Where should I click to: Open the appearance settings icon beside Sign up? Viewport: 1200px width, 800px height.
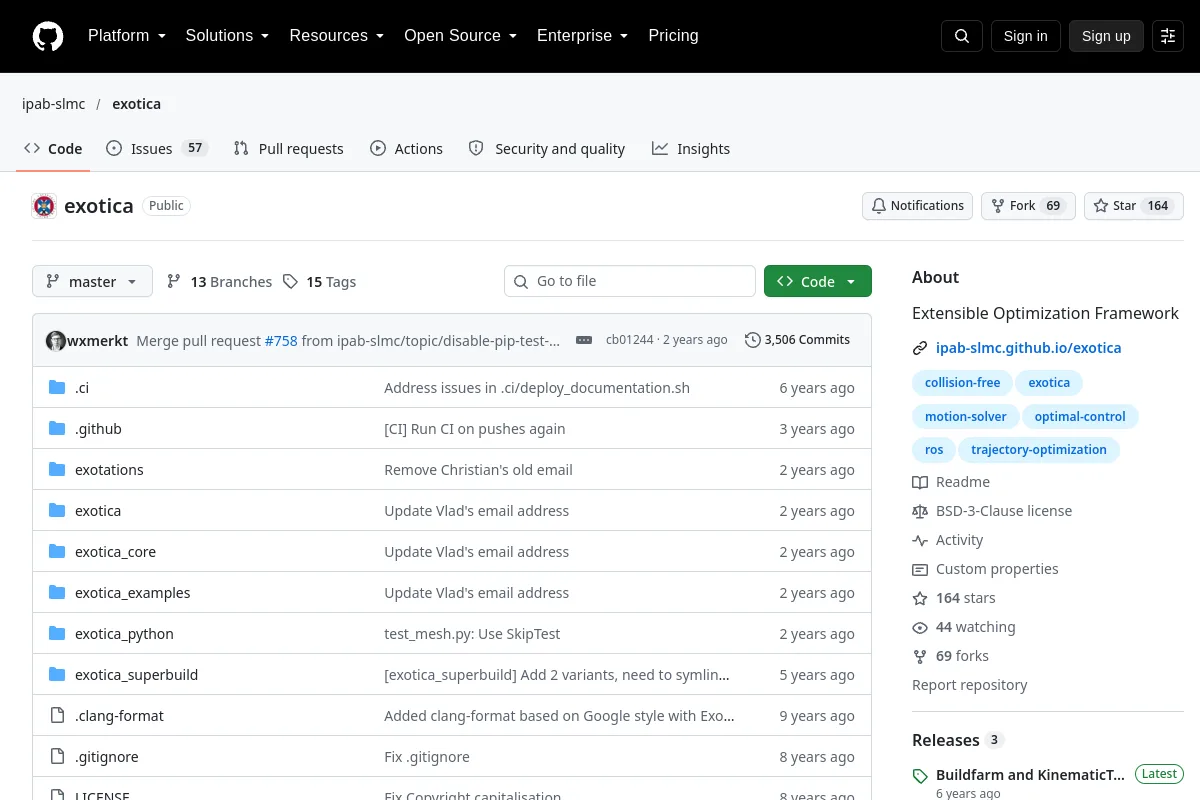1168,36
